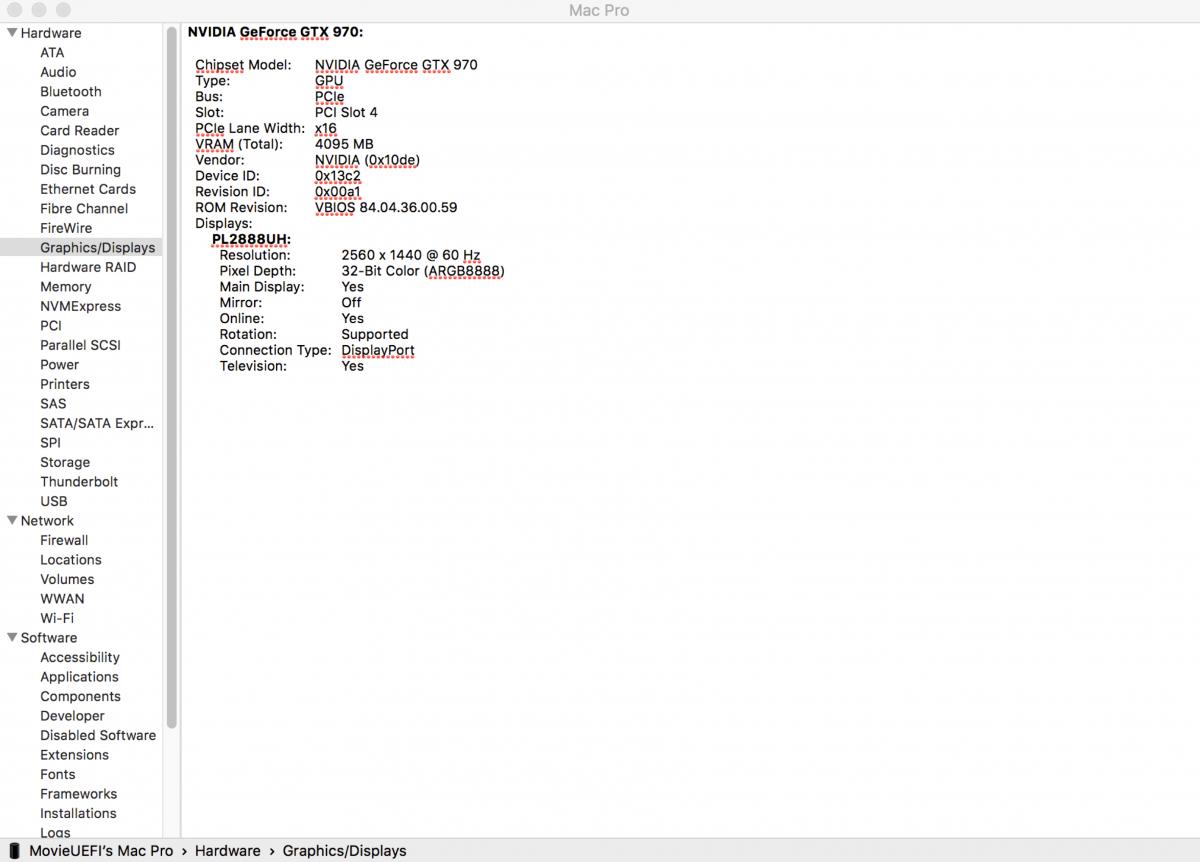Image resolution: width=1200 pixels, height=862 pixels.
Task: Select Audio in the sidebar
Action: coord(58,72)
